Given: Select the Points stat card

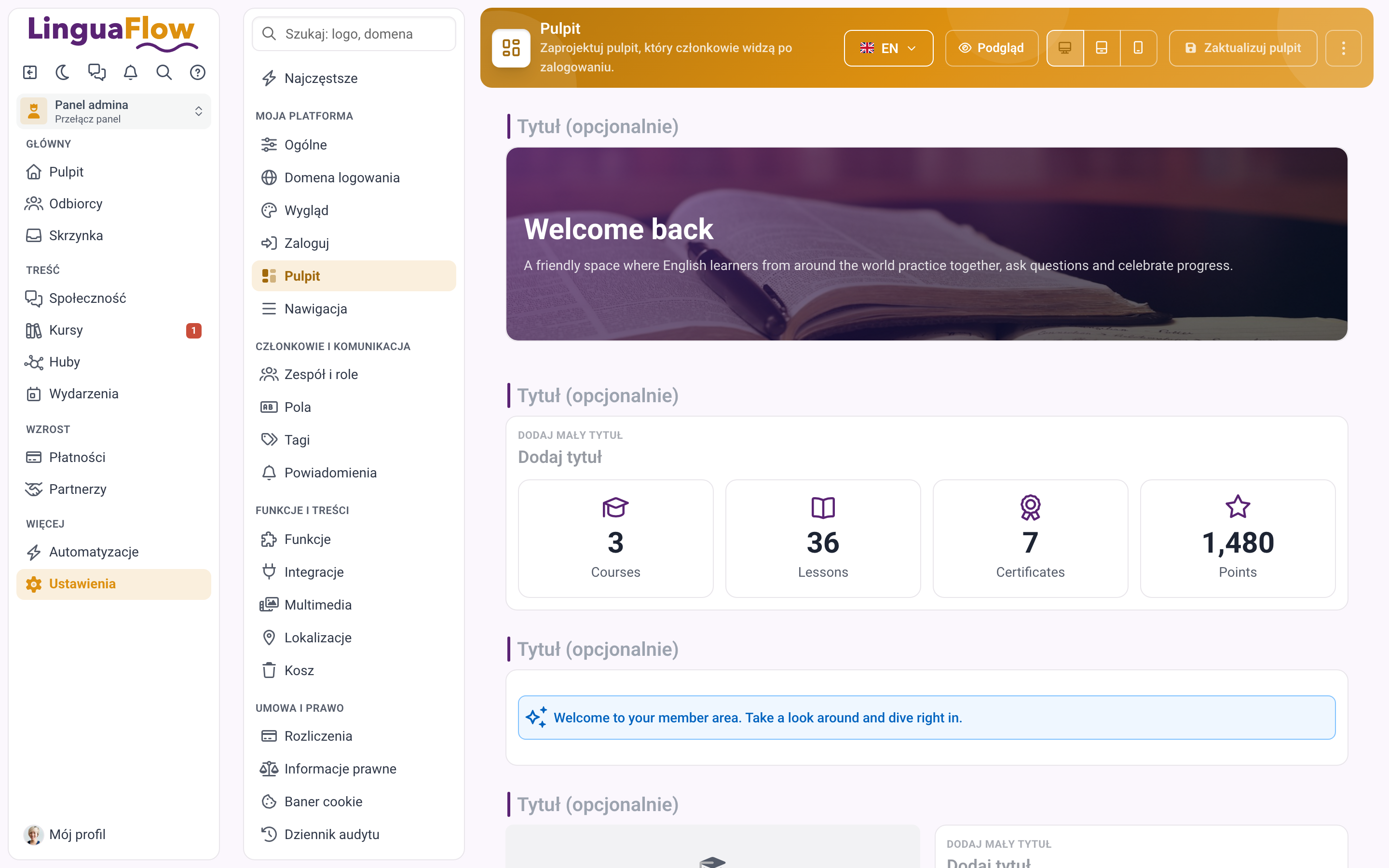Looking at the screenshot, I should [x=1238, y=539].
